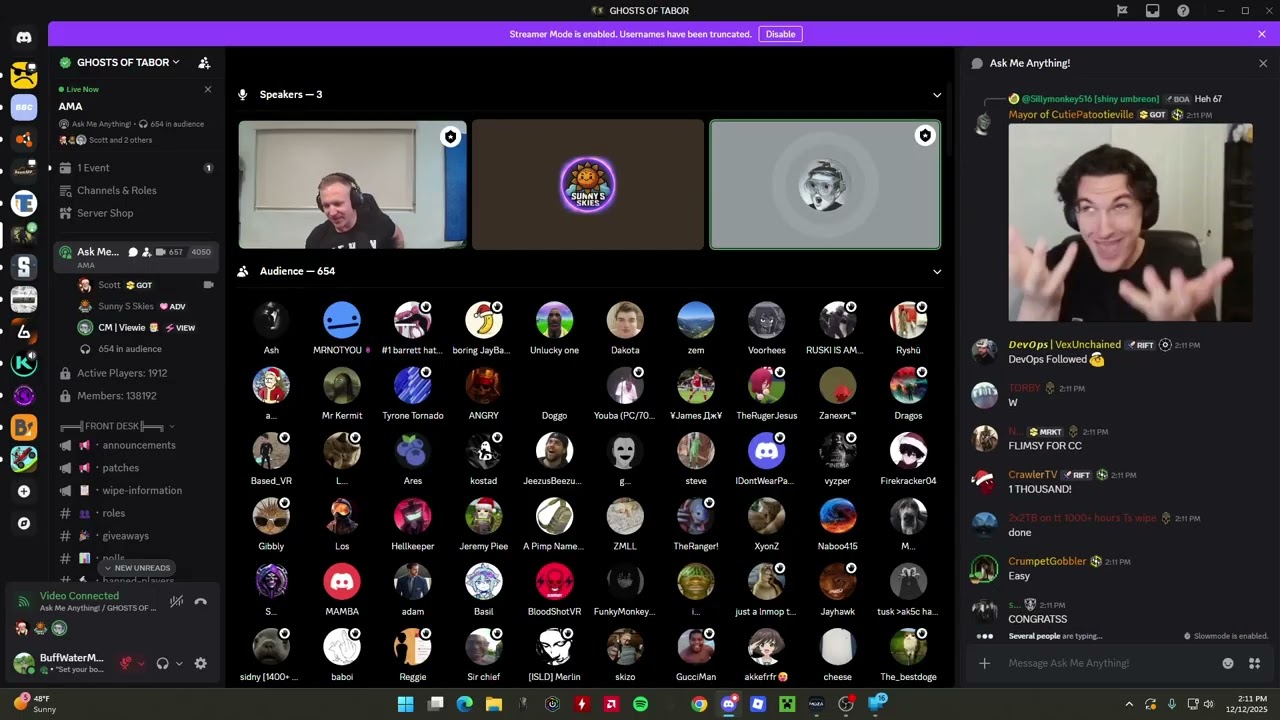Open the patches channel
Viewport: 1280px width, 720px height.
[136, 468]
